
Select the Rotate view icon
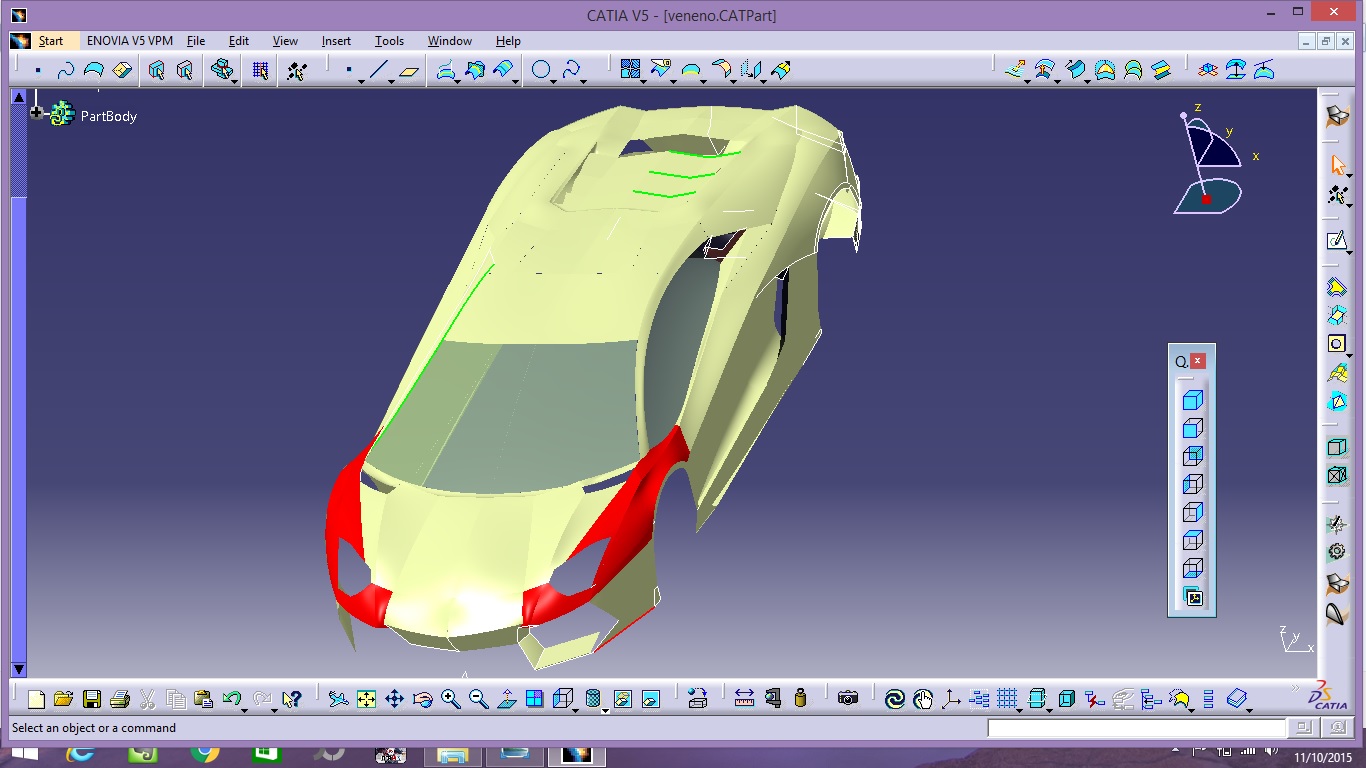[x=423, y=699]
